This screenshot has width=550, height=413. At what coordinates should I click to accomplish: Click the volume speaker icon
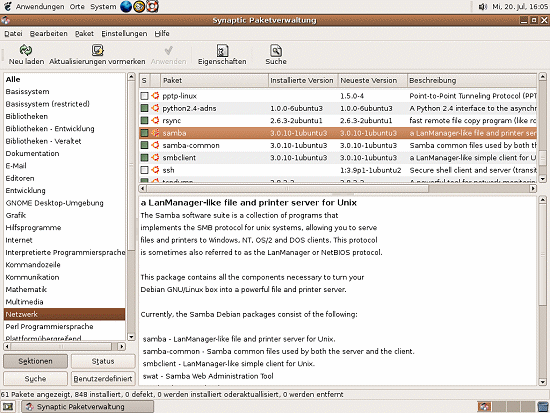coord(483,6)
